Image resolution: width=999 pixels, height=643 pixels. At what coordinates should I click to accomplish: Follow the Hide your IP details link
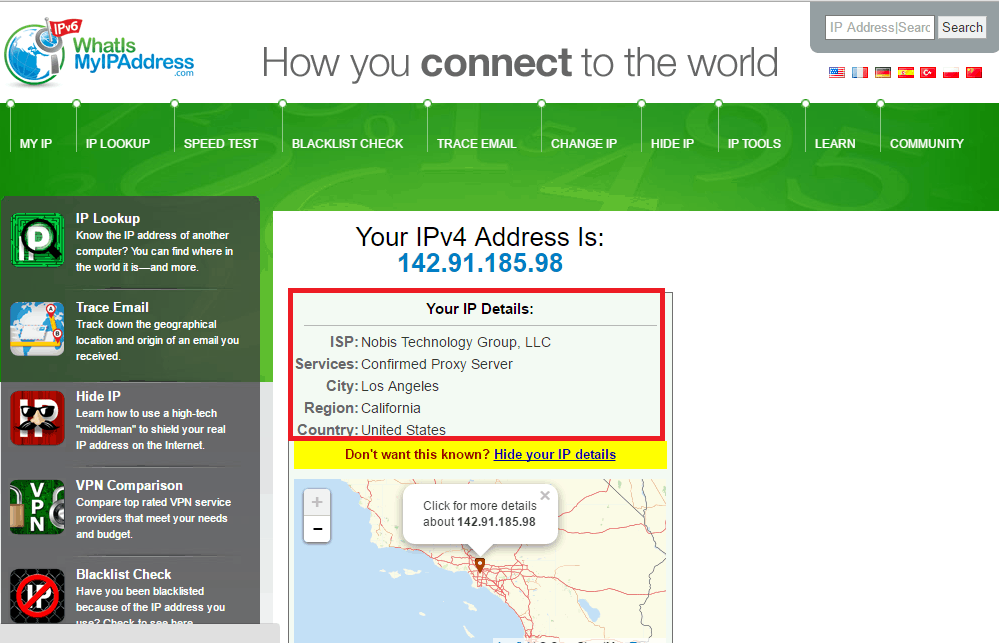pyautogui.click(x=555, y=454)
